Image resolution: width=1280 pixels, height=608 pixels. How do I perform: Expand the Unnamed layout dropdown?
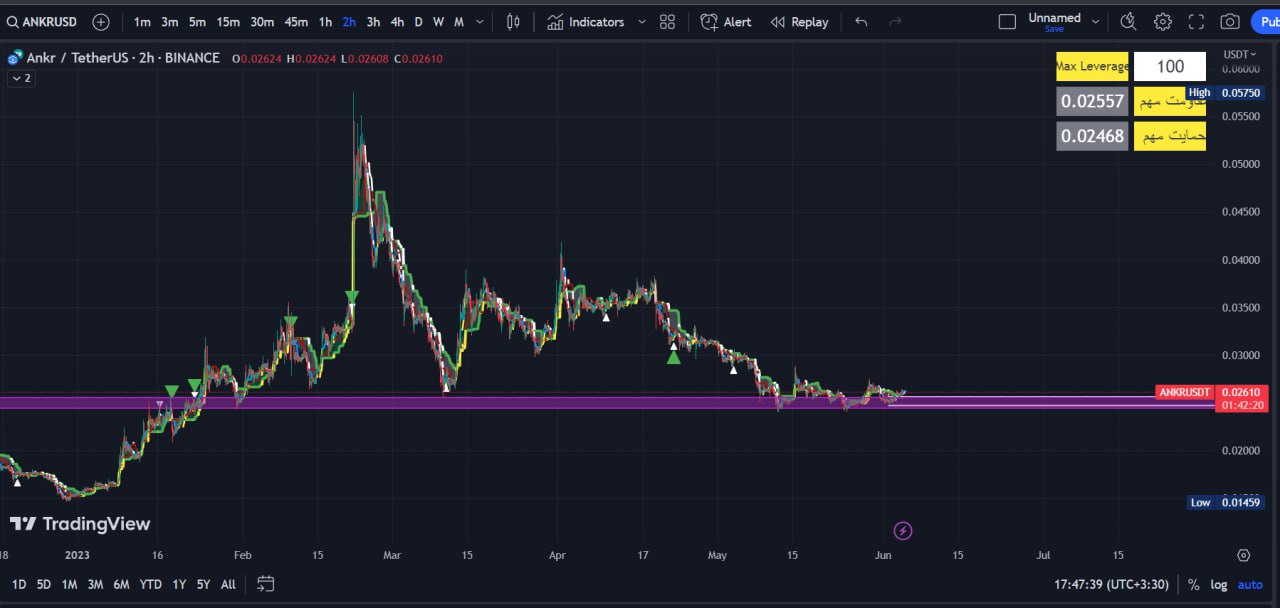[1095, 22]
